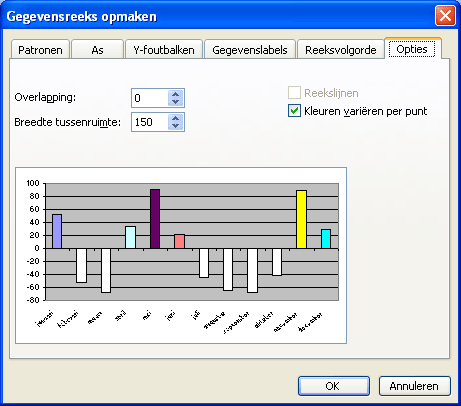Decrease Breedte tussenruimte with down arrow
The image size is (461, 406).
click(176, 126)
